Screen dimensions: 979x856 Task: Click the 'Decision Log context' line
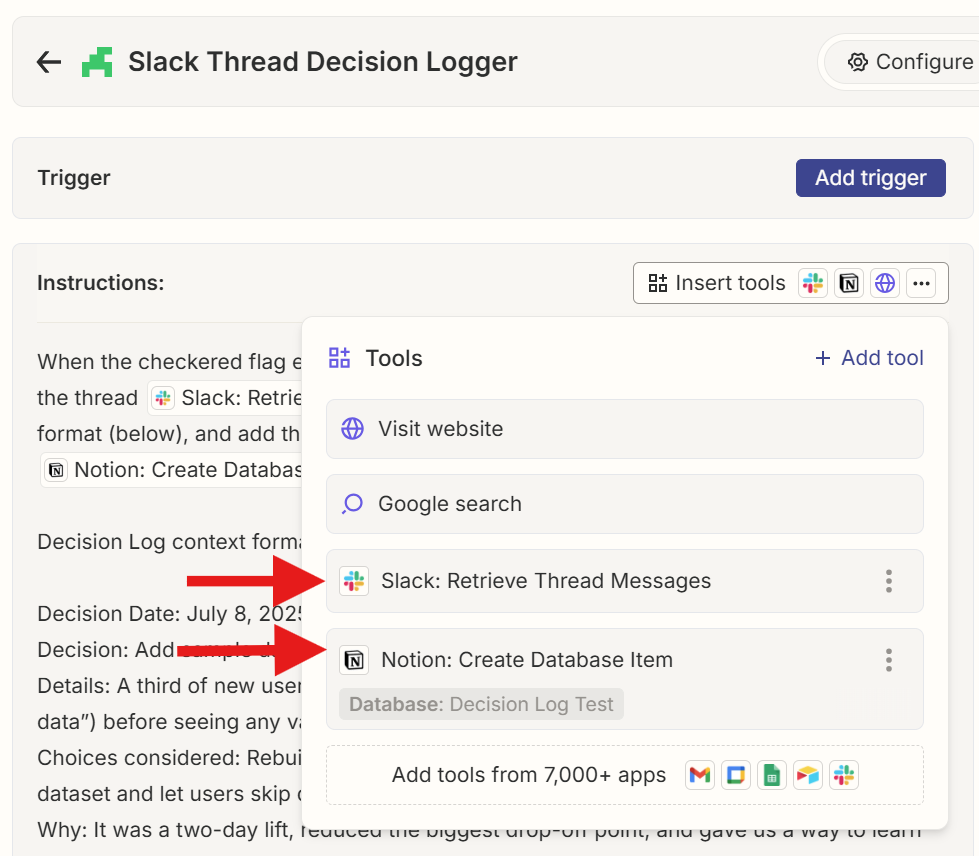click(x=170, y=542)
